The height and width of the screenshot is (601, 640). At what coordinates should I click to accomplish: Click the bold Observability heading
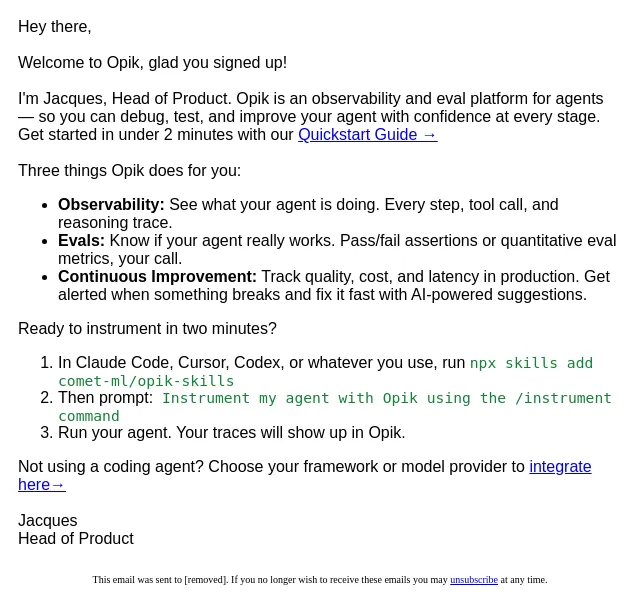click(x=111, y=205)
